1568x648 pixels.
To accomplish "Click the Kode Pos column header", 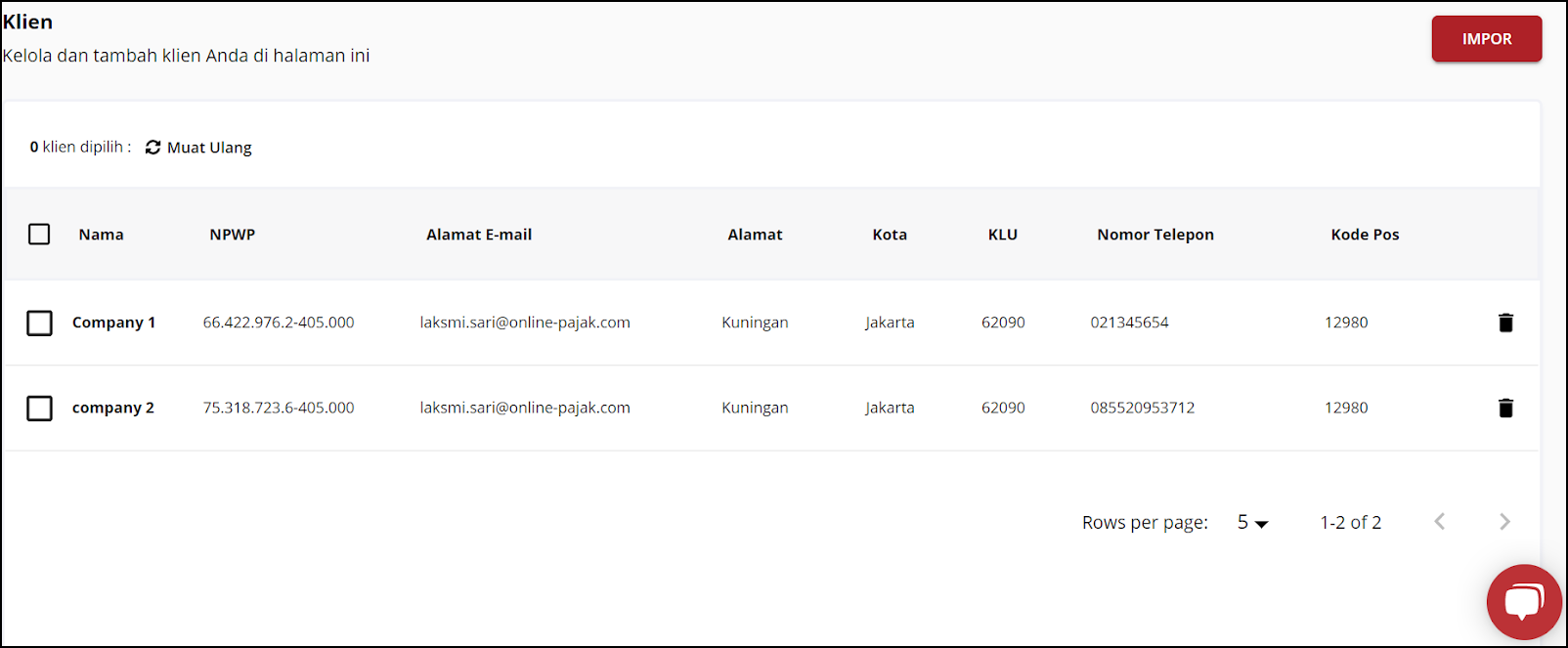I will point(1365,235).
